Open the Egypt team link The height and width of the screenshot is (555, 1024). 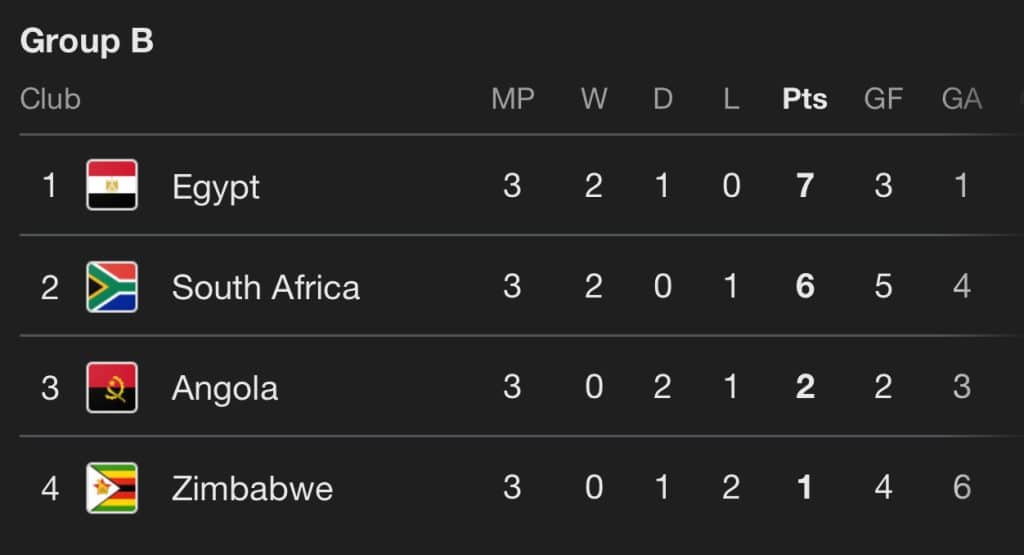point(216,187)
